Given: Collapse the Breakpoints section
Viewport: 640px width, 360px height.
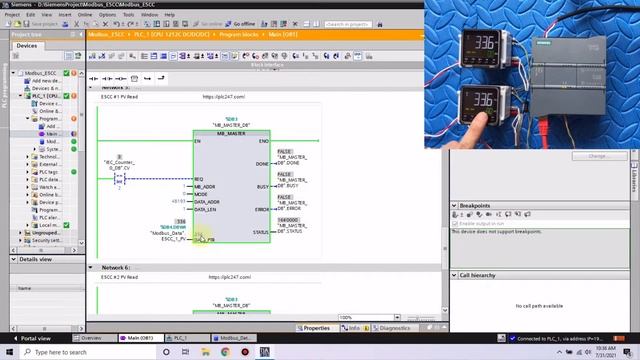Looking at the screenshot, I should (x=454, y=206).
